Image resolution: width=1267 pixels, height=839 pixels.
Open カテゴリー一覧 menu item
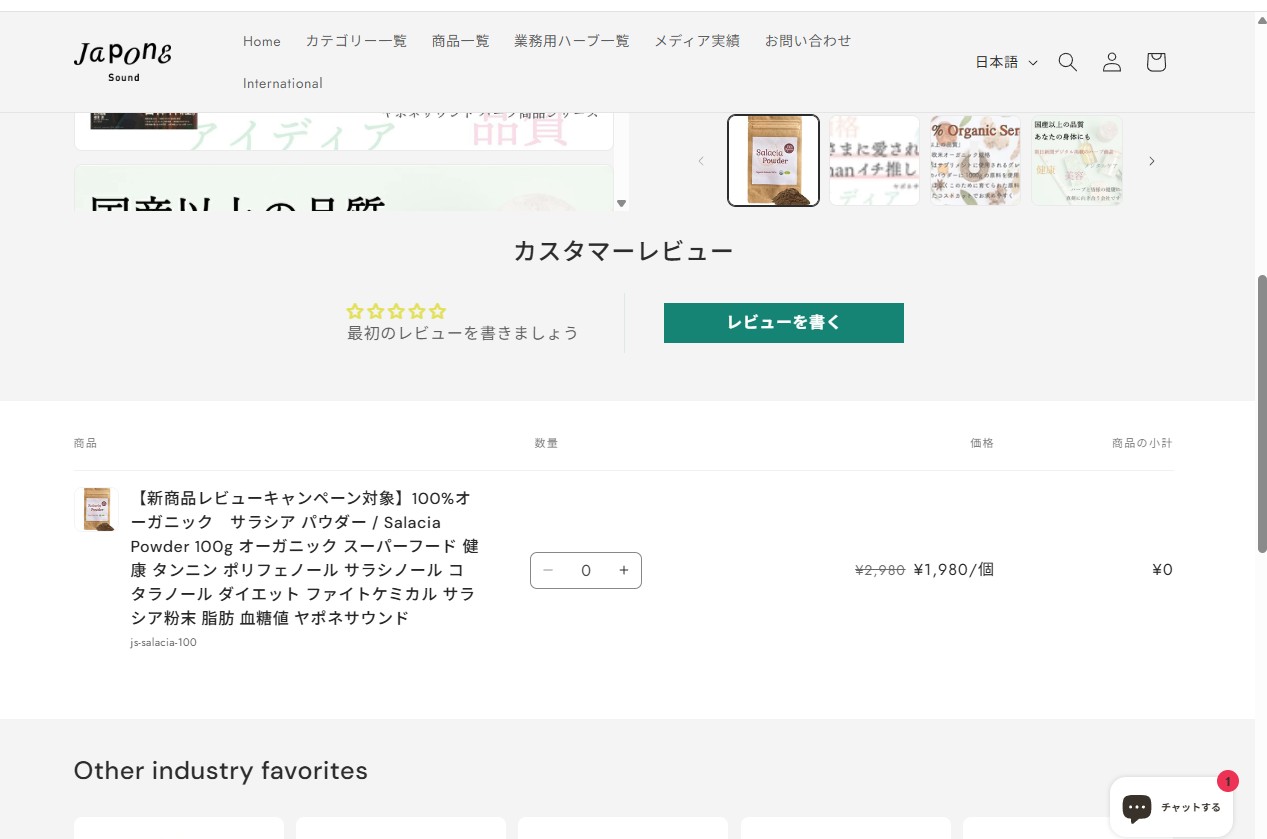[x=356, y=41]
